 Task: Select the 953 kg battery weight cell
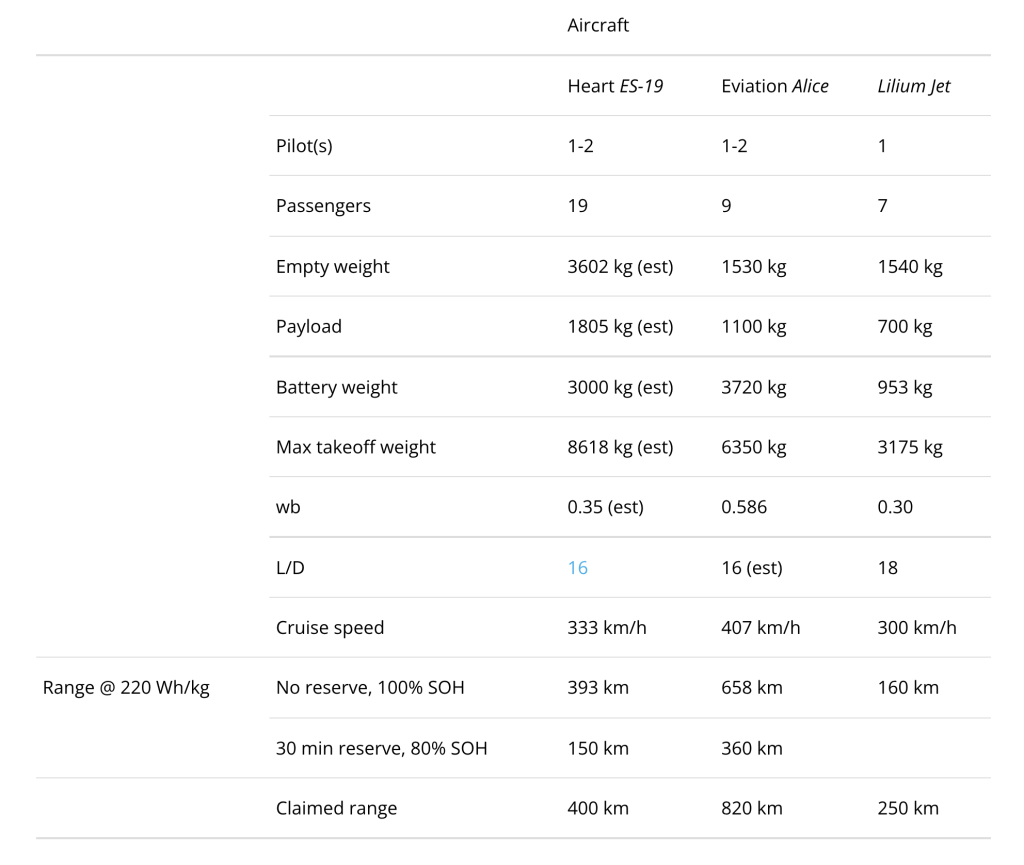[904, 387]
